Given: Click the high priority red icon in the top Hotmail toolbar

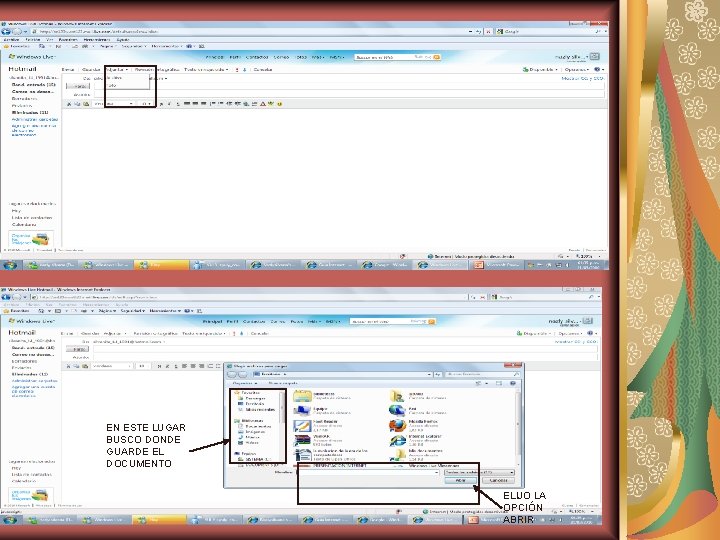Looking at the screenshot, I should [237, 70].
